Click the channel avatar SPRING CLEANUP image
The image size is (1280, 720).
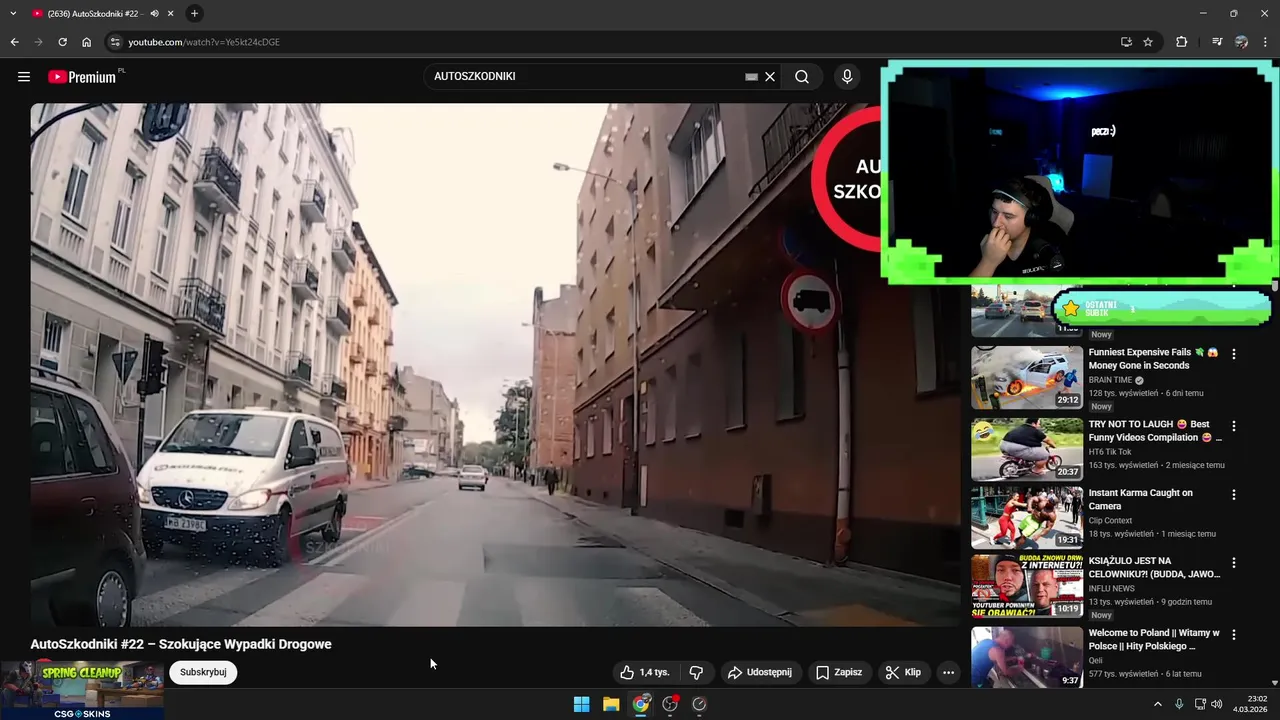point(82,690)
